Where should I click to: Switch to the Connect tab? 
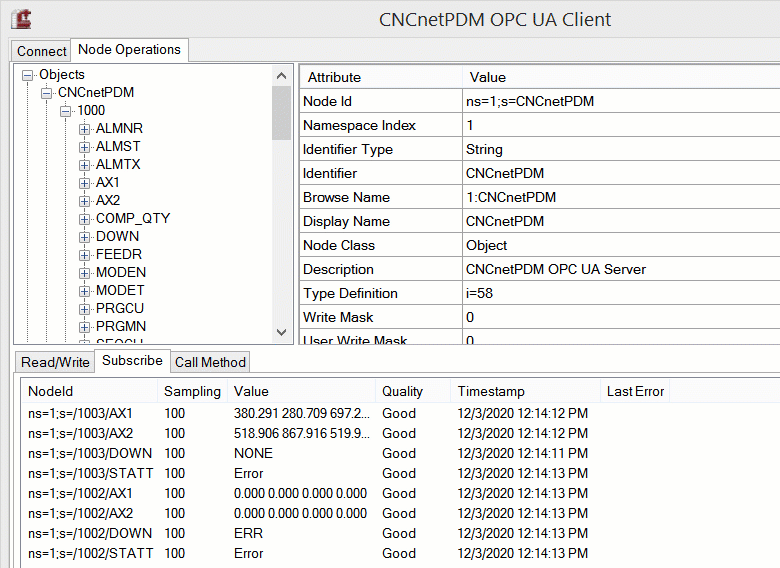(41, 51)
